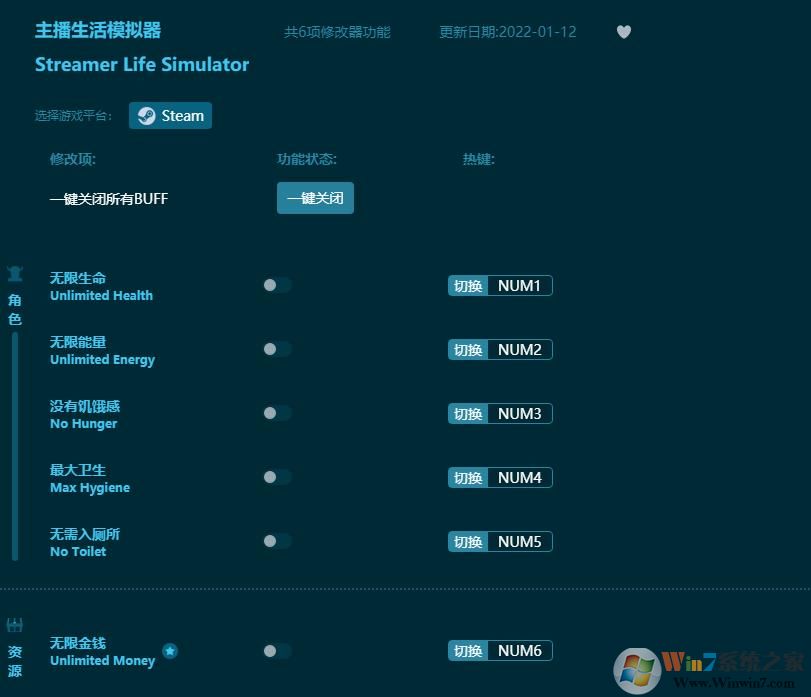This screenshot has height=697, width=811.
Task: Click the NUM1 hotkey field for Unlimited Health
Action: tap(519, 285)
